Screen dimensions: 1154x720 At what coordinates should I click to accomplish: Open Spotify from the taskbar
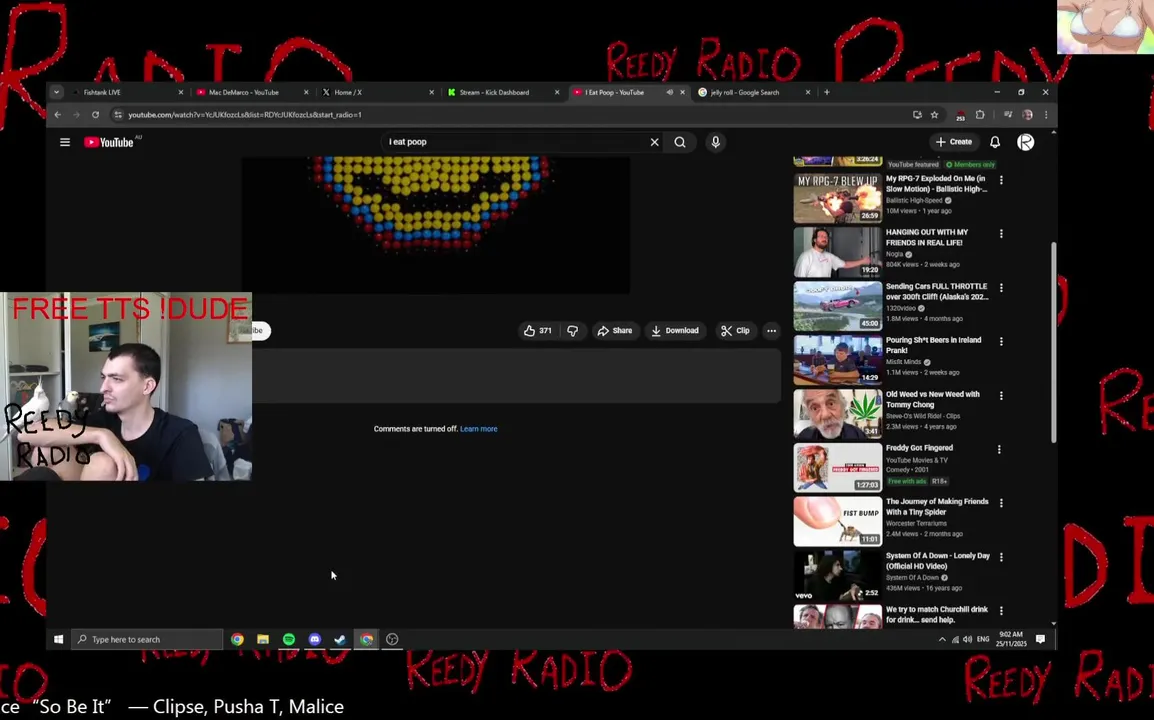coord(288,639)
